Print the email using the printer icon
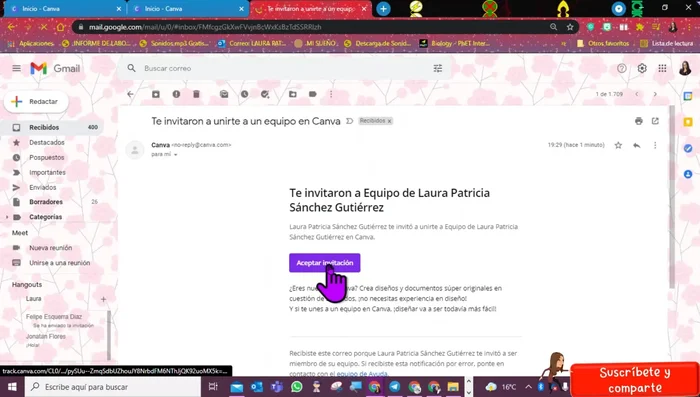Image resolution: width=700 pixels, height=397 pixels. tap(639, 121)
